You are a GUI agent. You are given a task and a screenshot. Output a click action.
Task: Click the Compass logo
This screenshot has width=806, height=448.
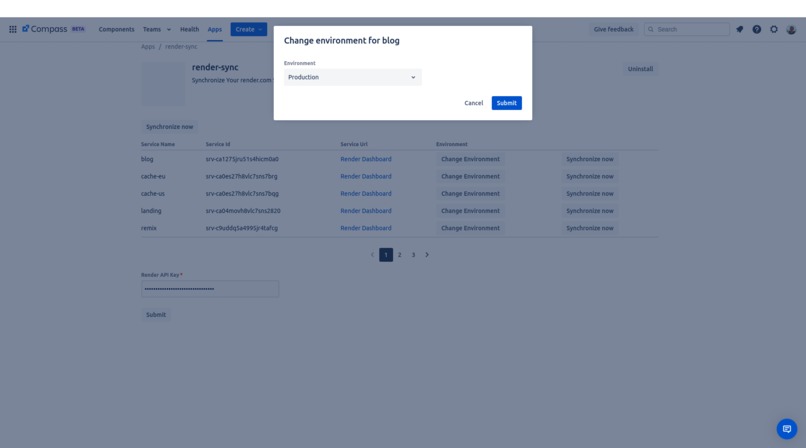[45, 29]
